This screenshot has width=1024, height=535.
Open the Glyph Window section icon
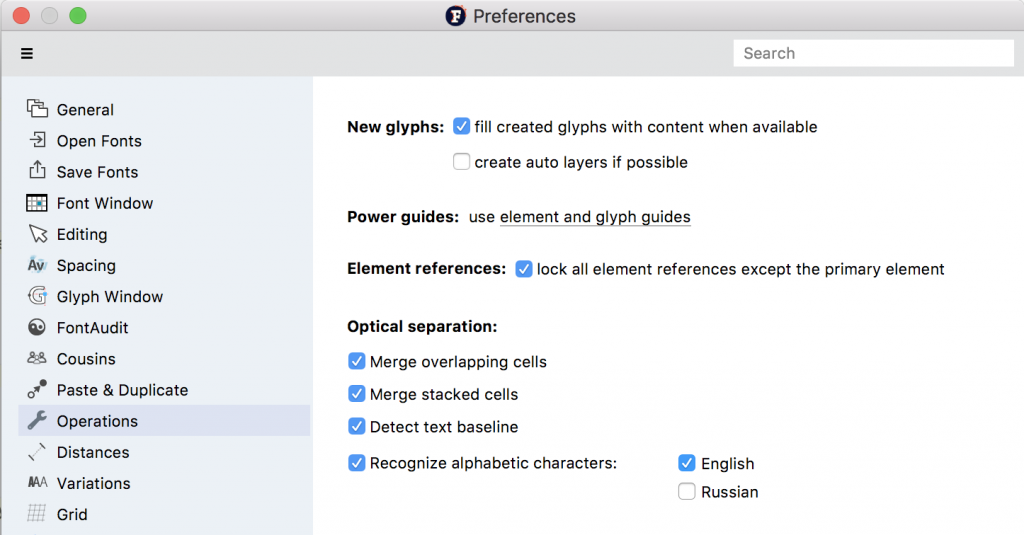point(38,296)
